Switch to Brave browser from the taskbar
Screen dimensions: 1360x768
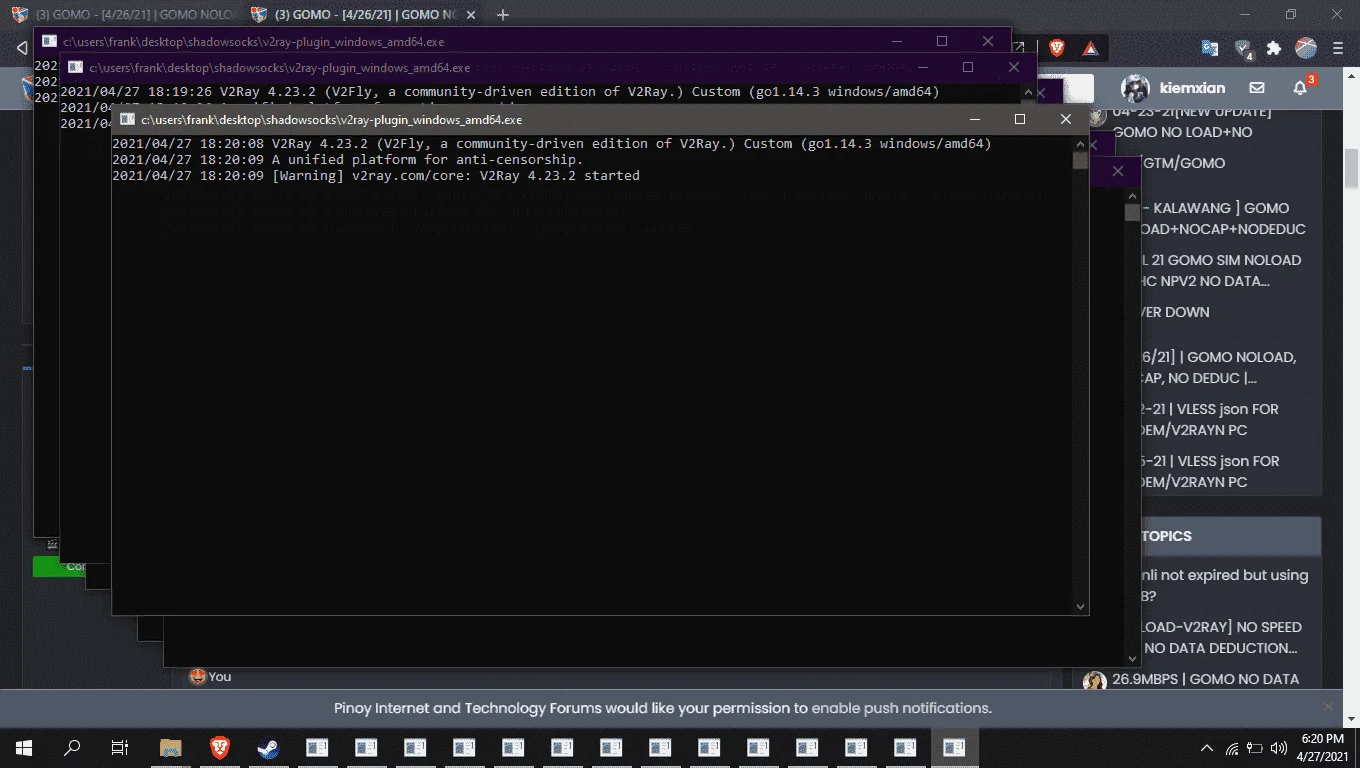click(220, 748)
